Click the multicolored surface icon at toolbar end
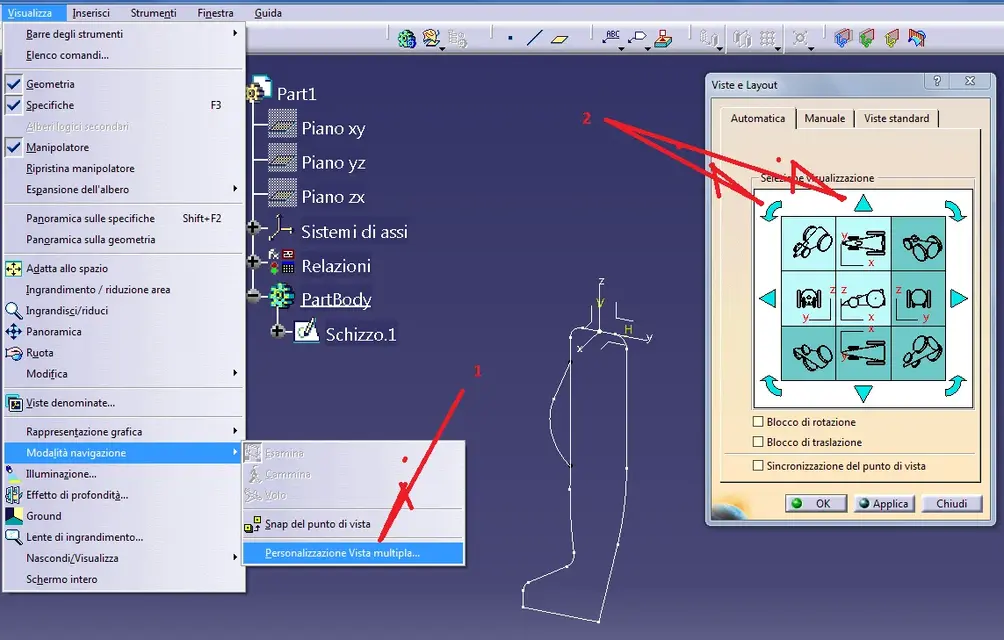This screenshot has width=1004, height=640. tap(917, 38)
